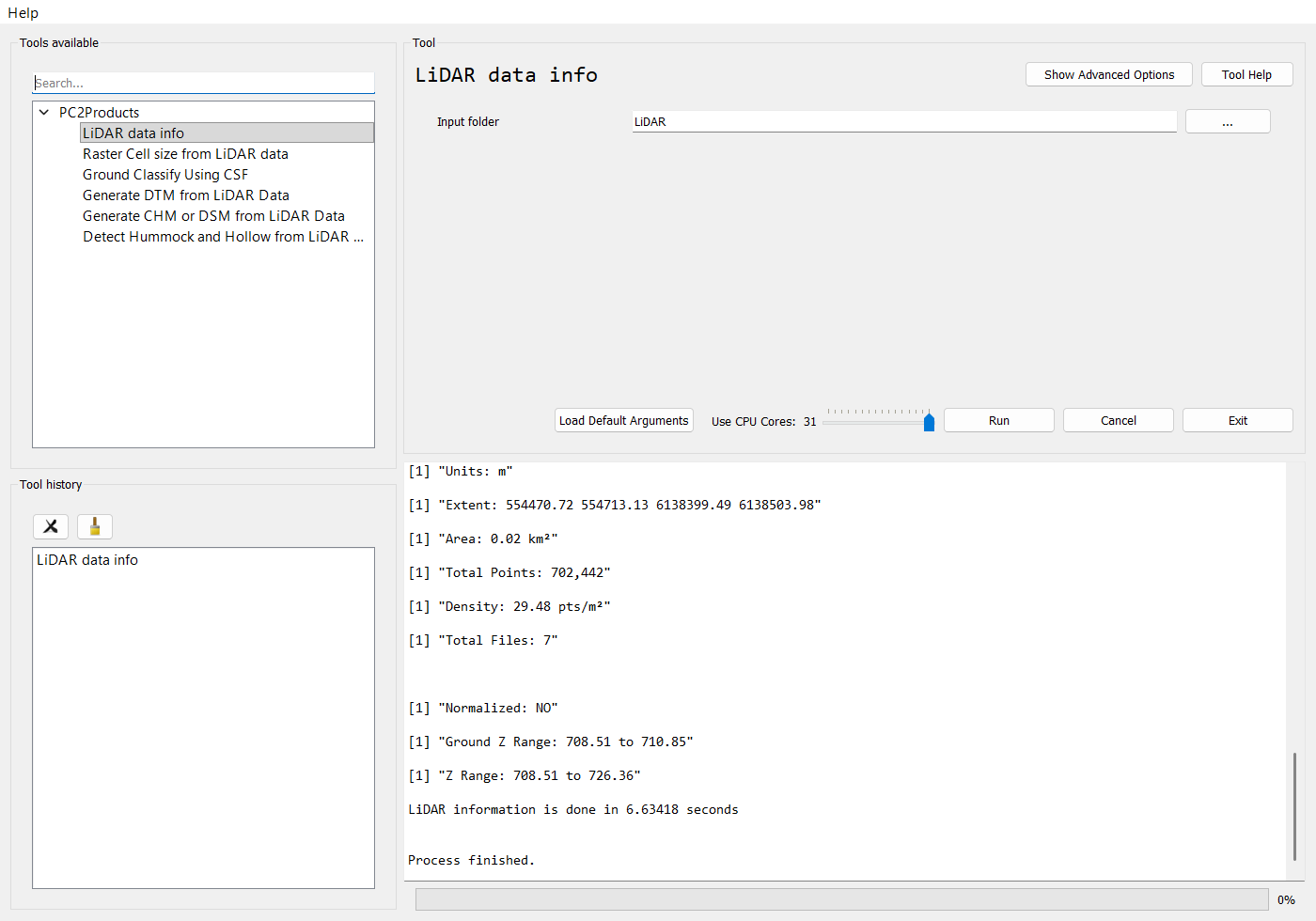Screen dimensions: 1316x921
Task: Click the "Density: 29.48 pts/m²" output line
Action: point(509,606)
